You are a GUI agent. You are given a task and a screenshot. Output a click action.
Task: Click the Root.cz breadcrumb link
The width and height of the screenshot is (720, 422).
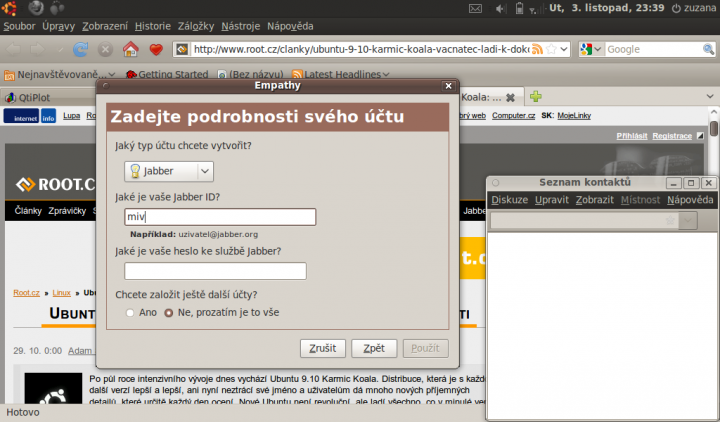26,293
